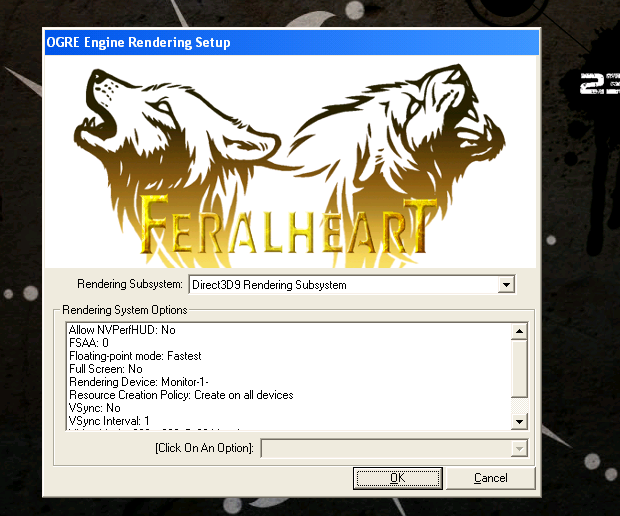This screenshot has width=620, height=516.
Task: Click the options list scroll up arrow
Action: pos(520,331)
